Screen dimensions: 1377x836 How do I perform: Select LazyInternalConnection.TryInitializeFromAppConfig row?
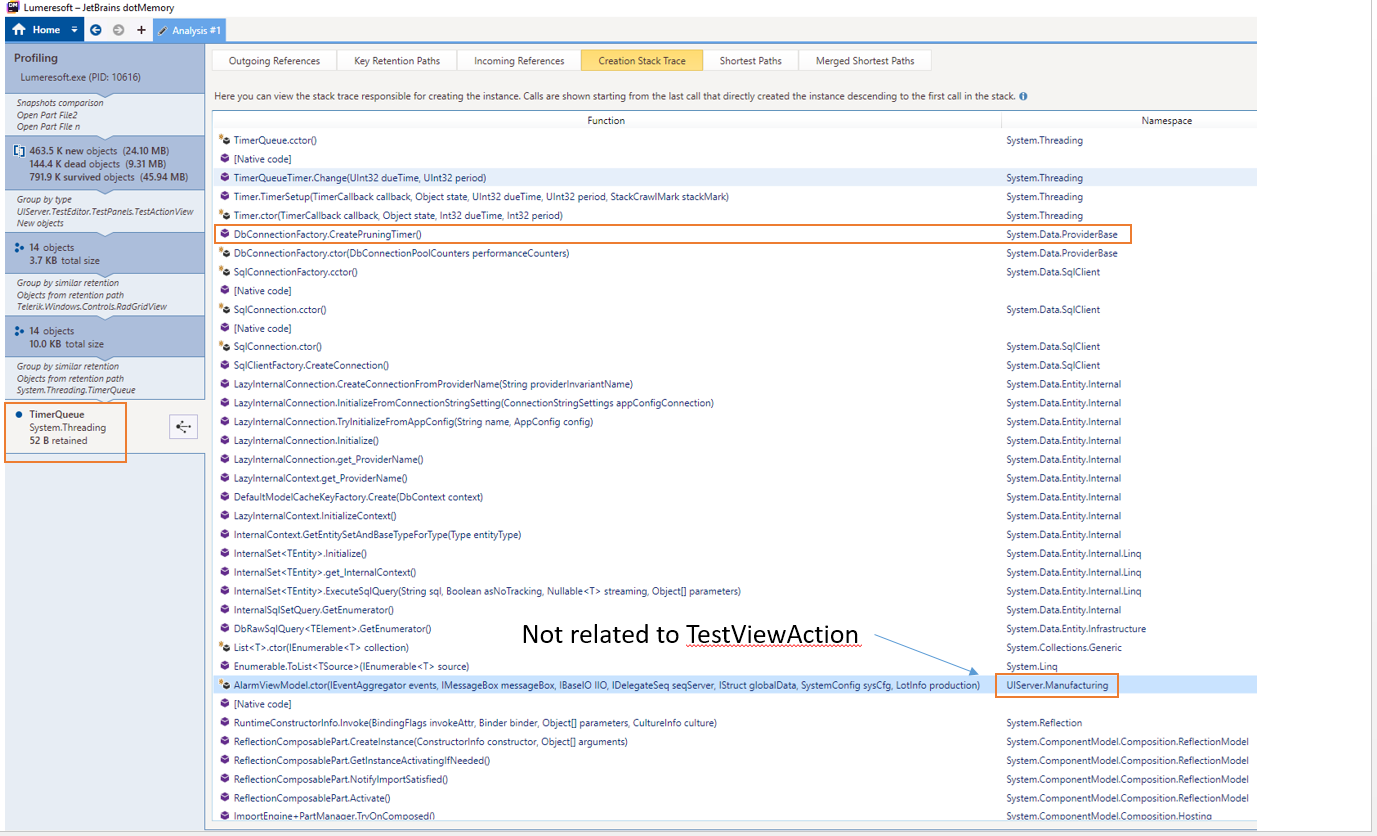735,422
